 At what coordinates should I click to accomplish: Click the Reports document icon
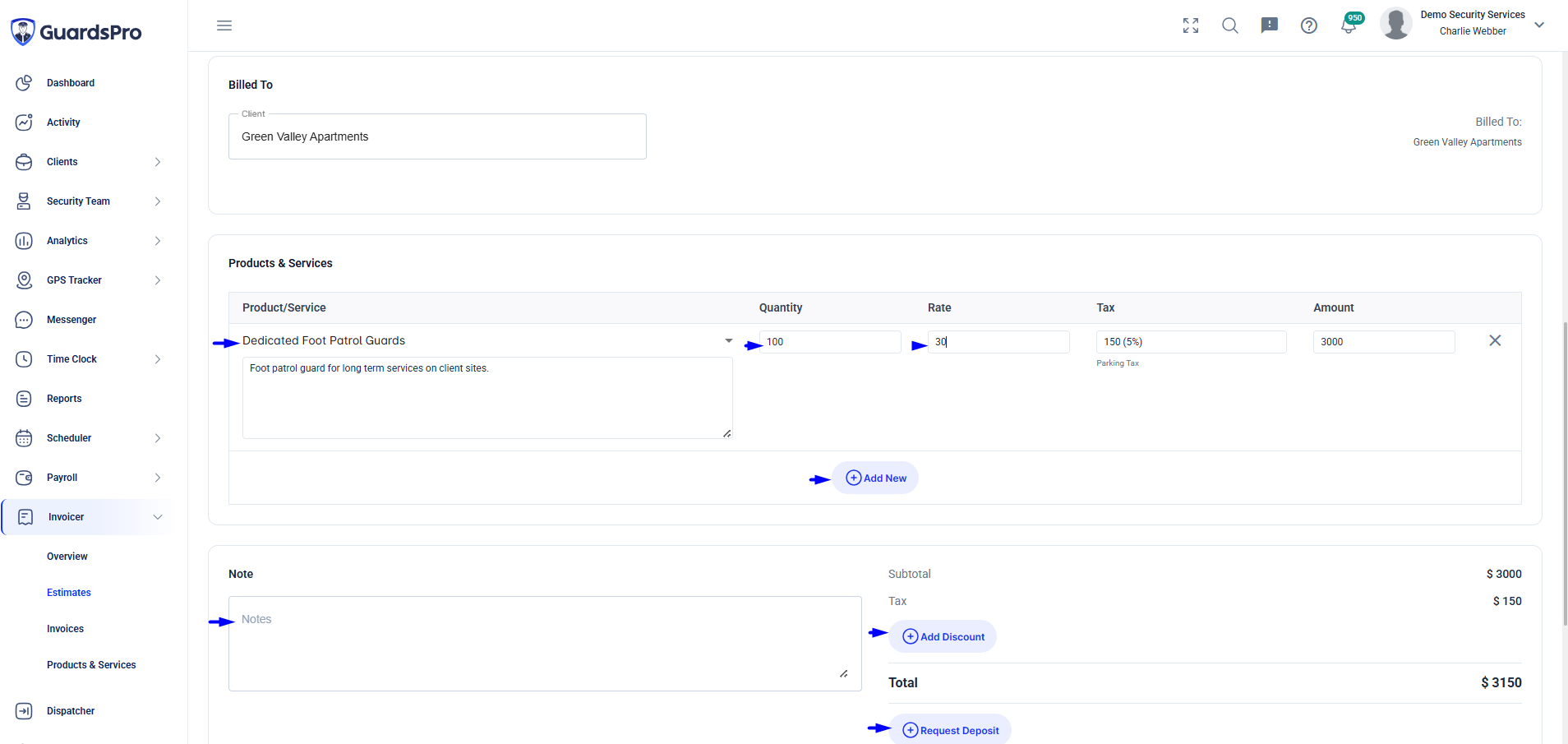(24, 399)
